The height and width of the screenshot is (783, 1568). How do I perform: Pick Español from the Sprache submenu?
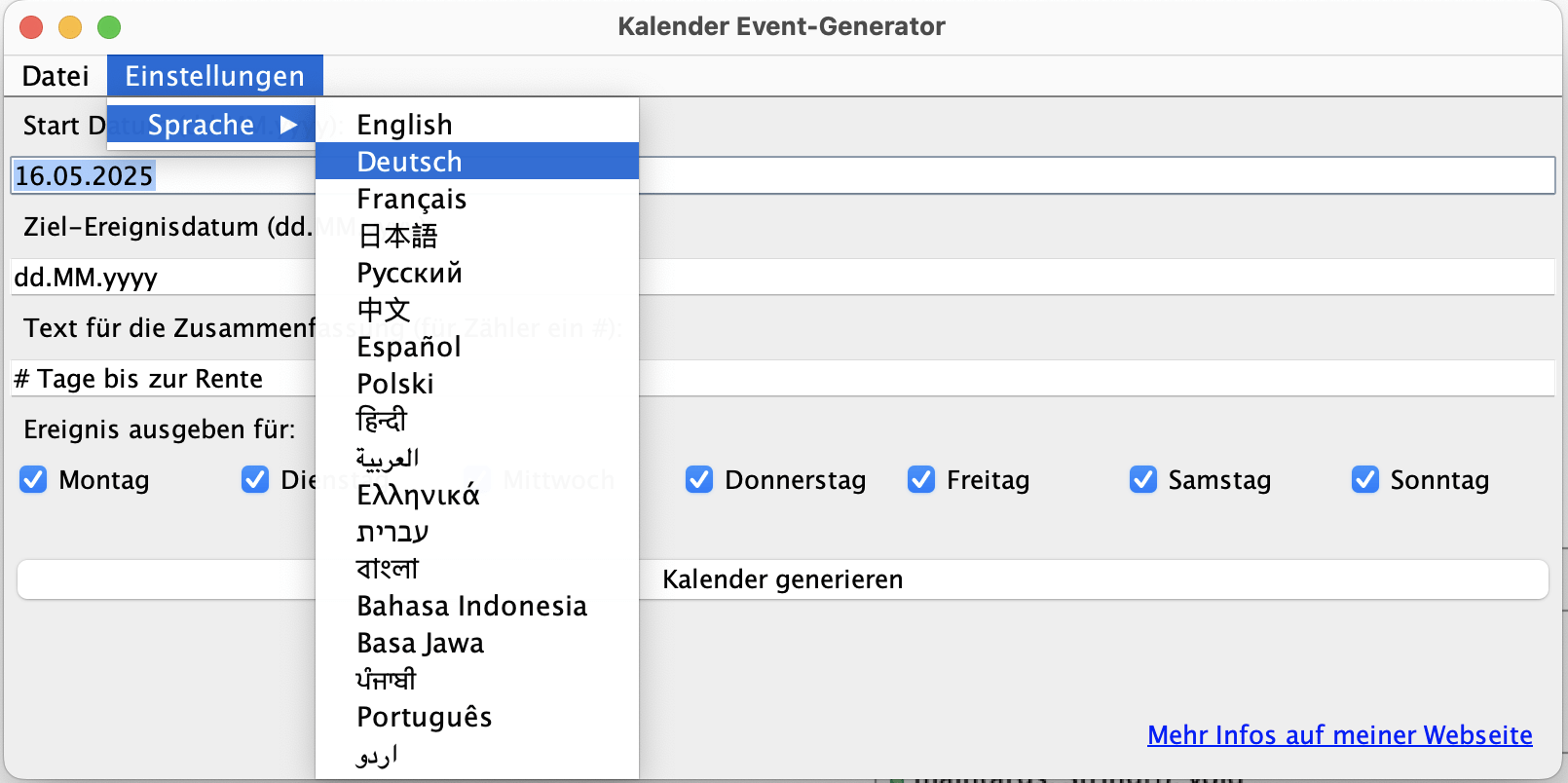pos(408,347)
